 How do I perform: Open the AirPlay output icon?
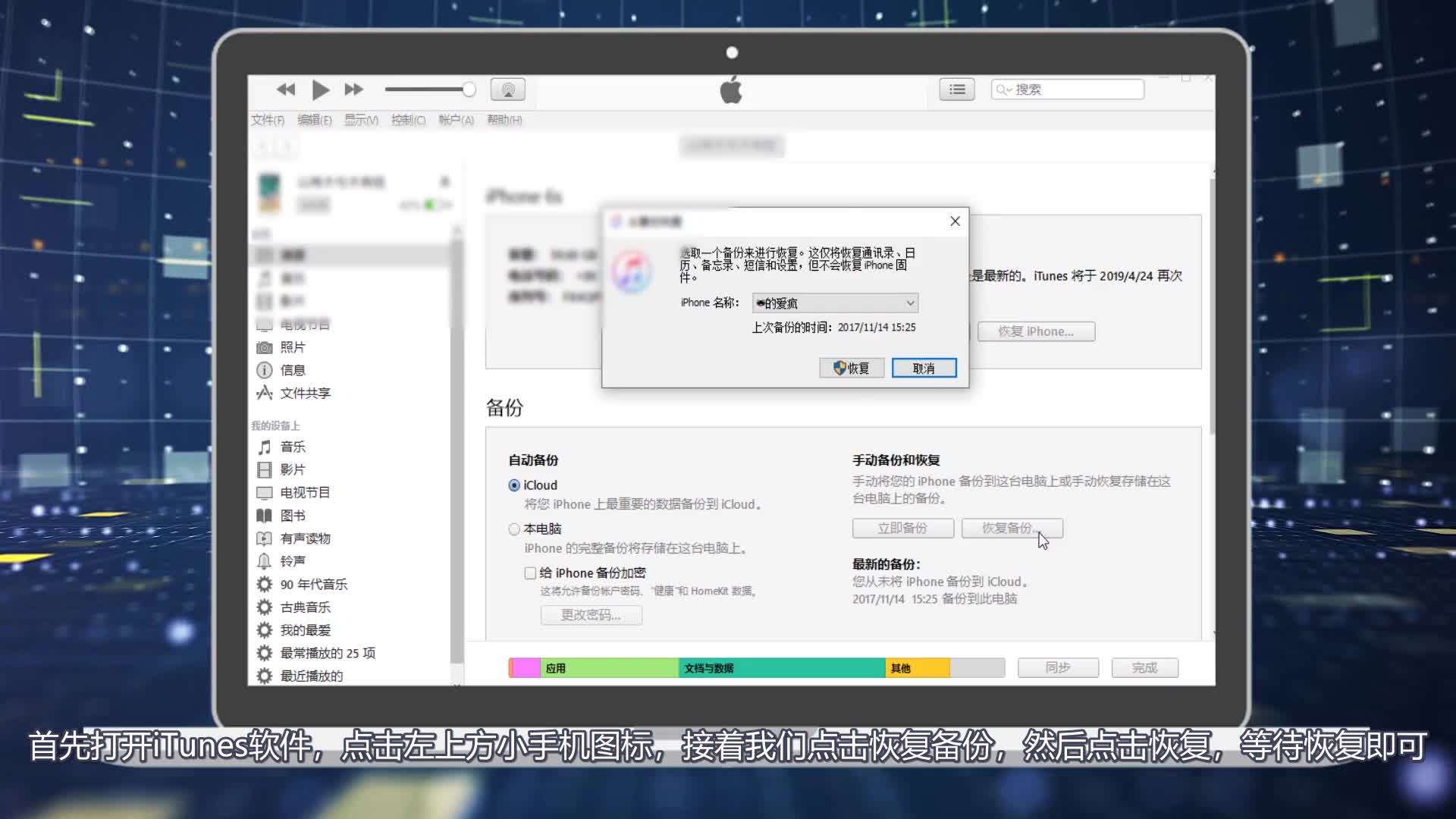(x=507, y=89)
